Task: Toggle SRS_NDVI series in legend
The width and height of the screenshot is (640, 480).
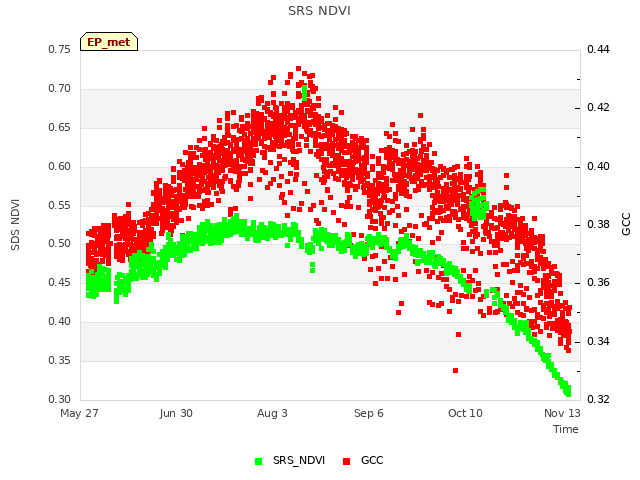Action: (x=290, y=461)
